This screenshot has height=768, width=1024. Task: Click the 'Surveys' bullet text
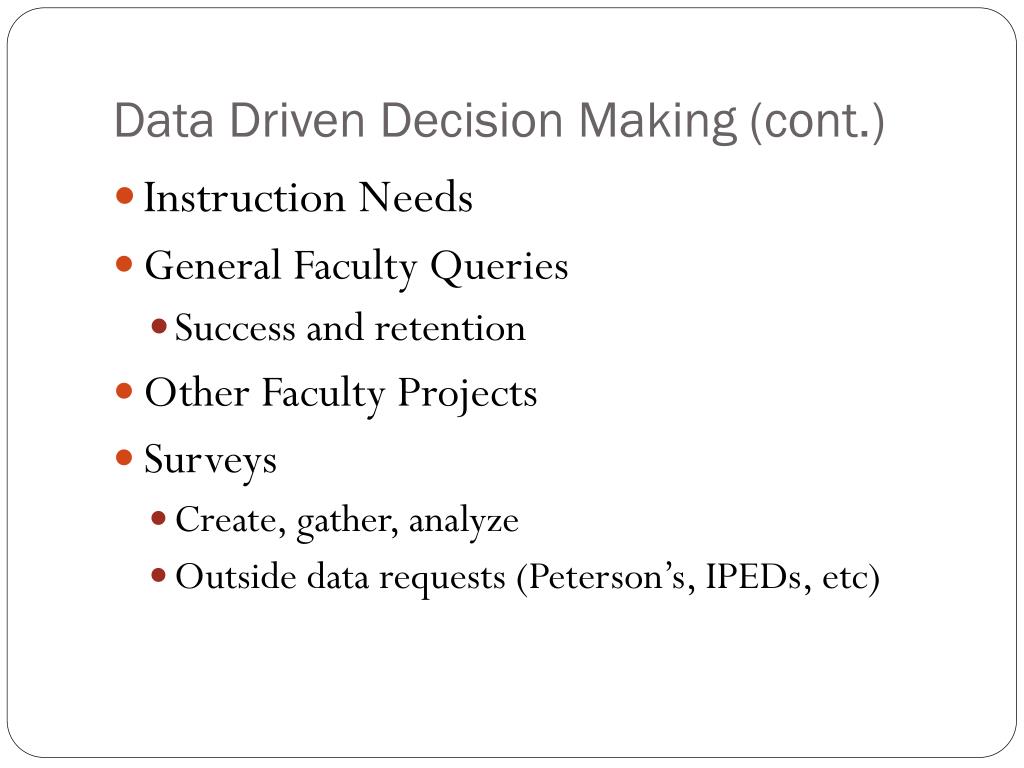point(210,460)
